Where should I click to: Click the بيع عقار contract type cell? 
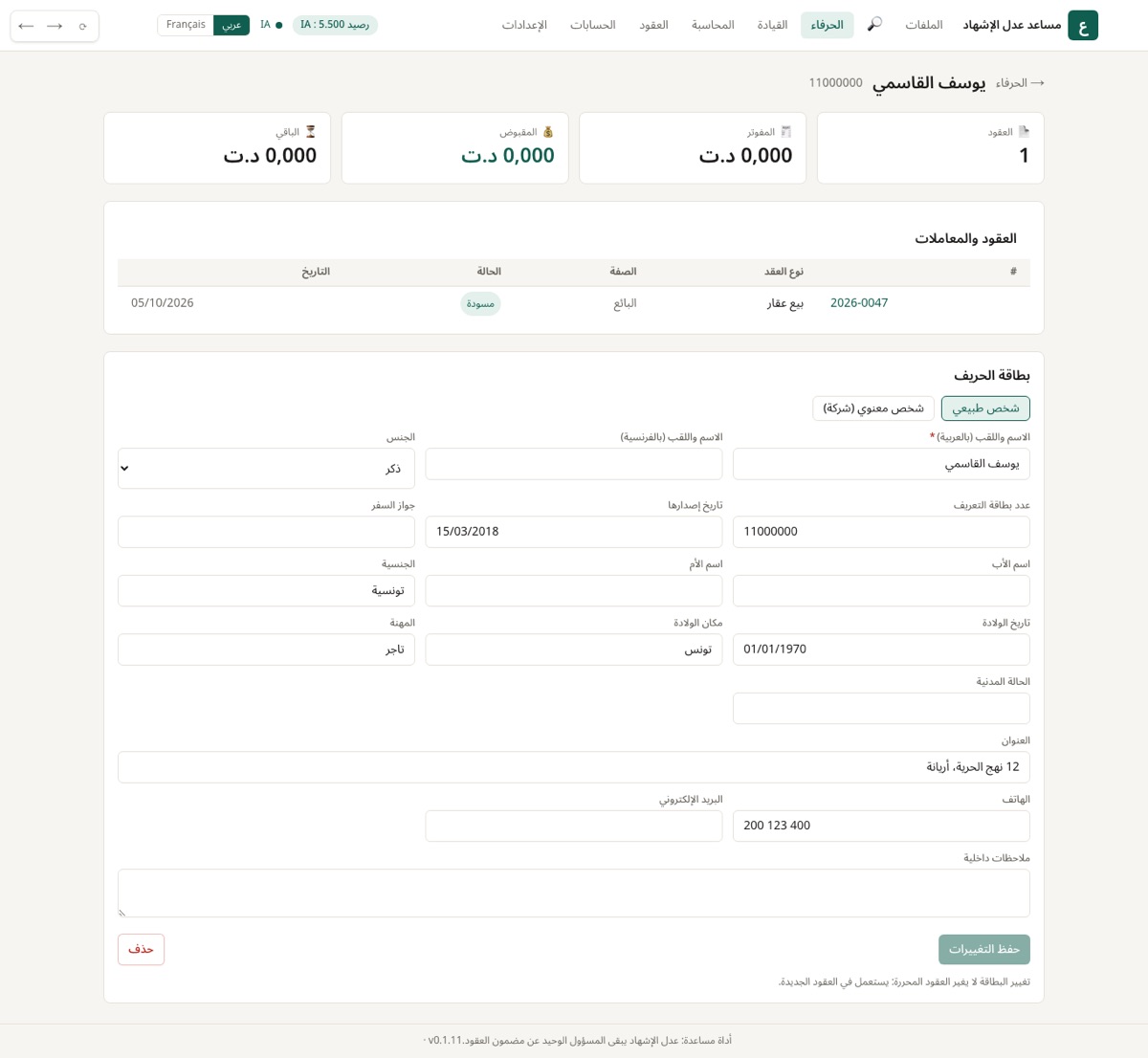click(784, 303)
